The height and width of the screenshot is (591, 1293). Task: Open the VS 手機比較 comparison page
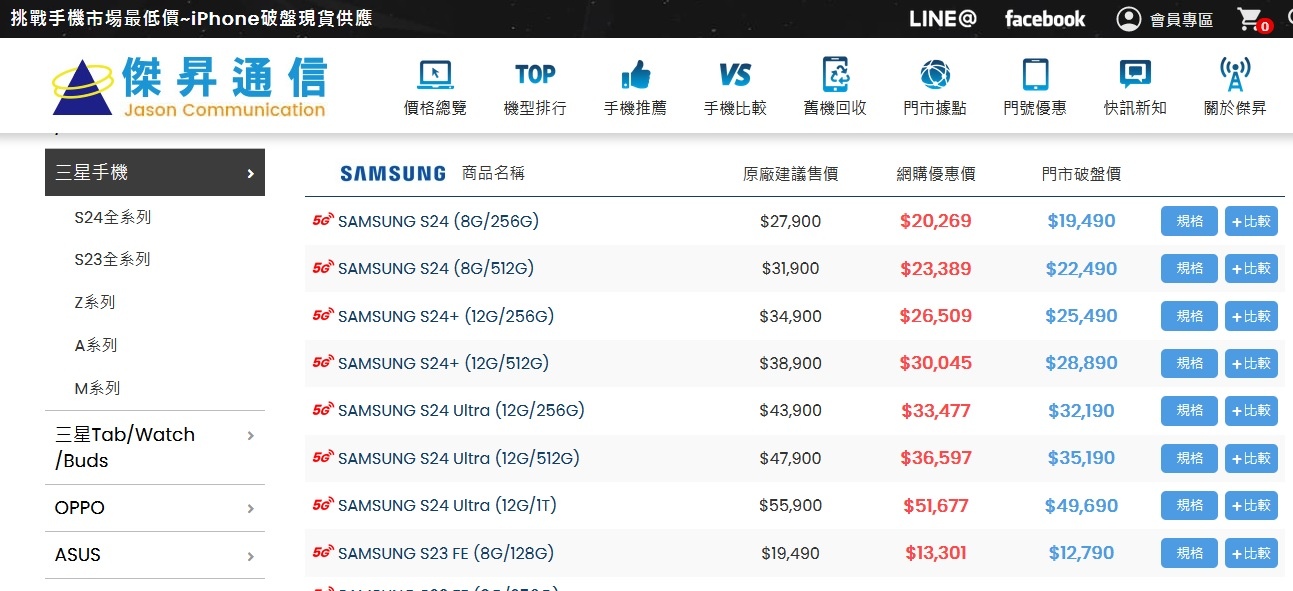[x=735, y=88]
